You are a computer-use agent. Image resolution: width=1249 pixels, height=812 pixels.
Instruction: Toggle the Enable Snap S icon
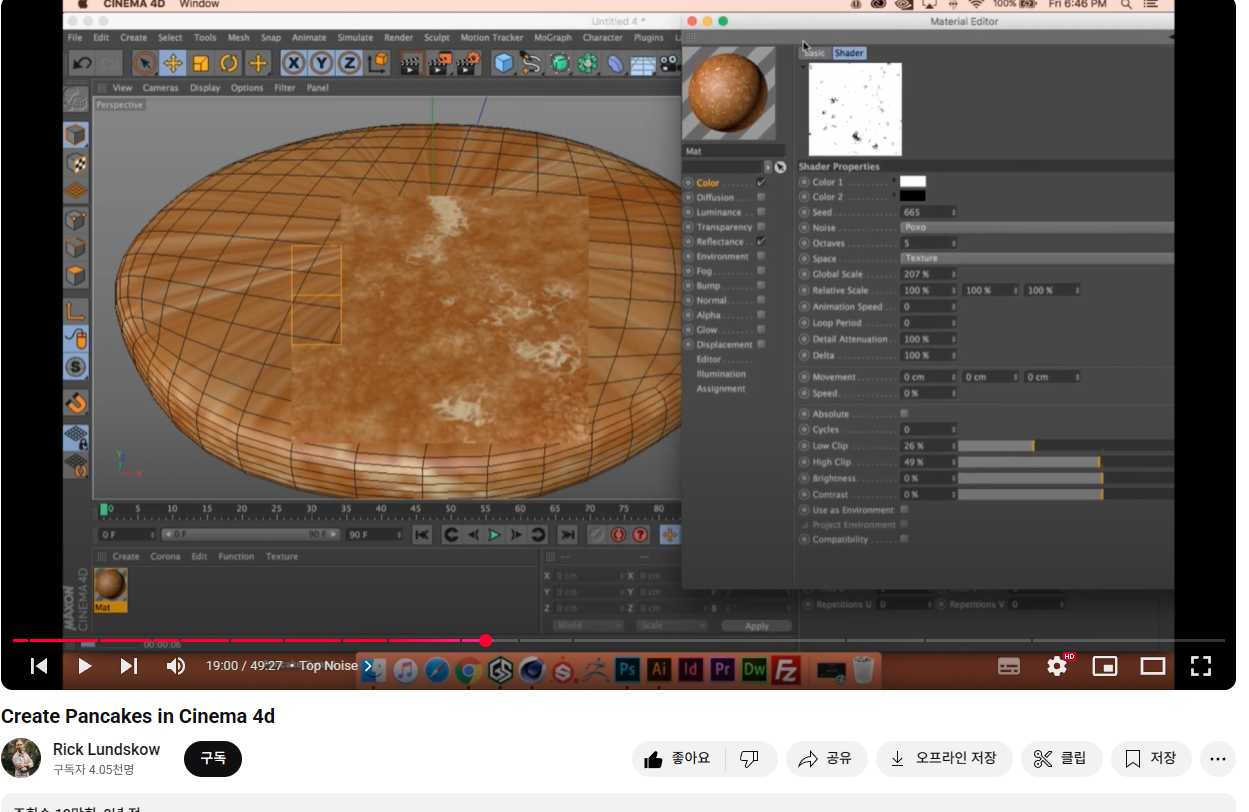(76, 367)
